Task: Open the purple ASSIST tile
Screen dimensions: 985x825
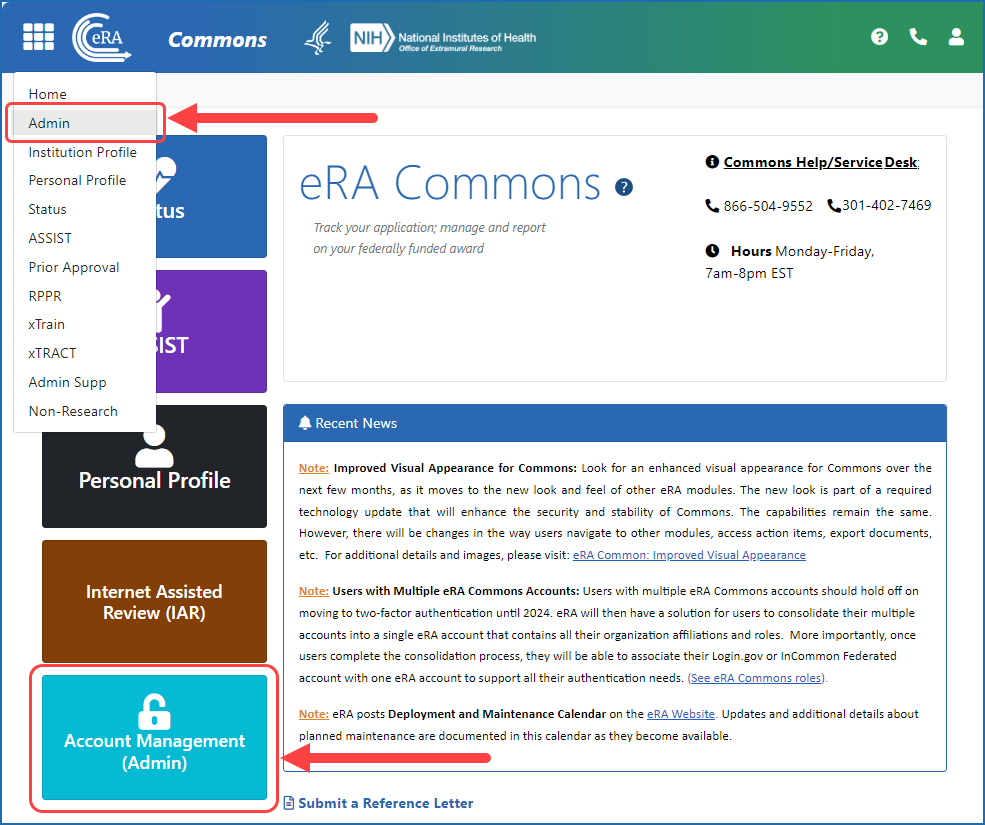Action: coord(212,331)
